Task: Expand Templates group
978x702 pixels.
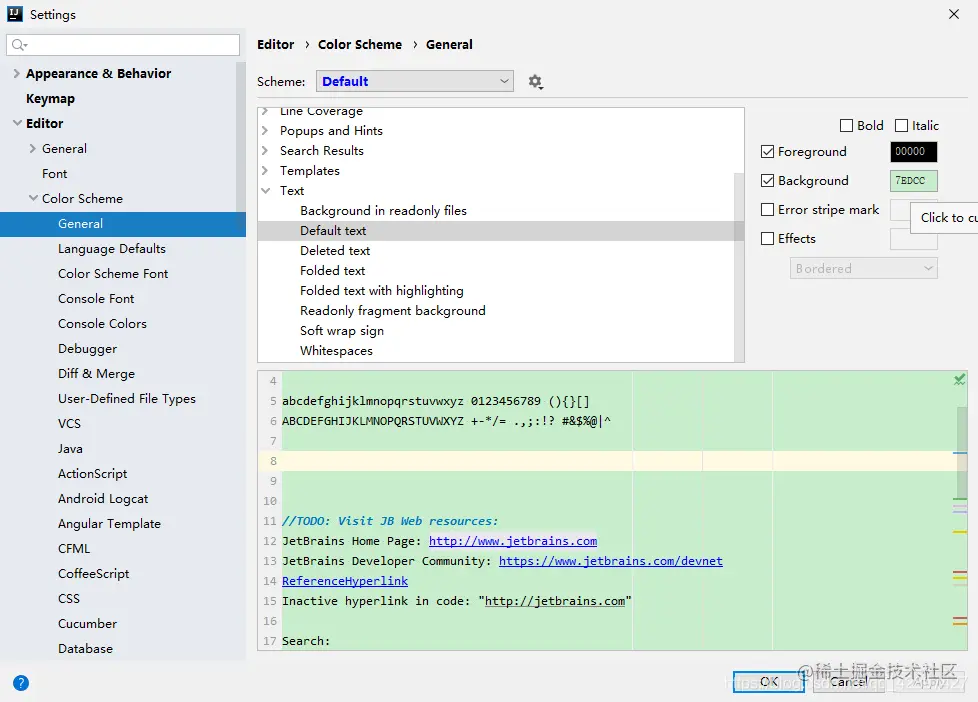Action: click(x=265, y=170)
